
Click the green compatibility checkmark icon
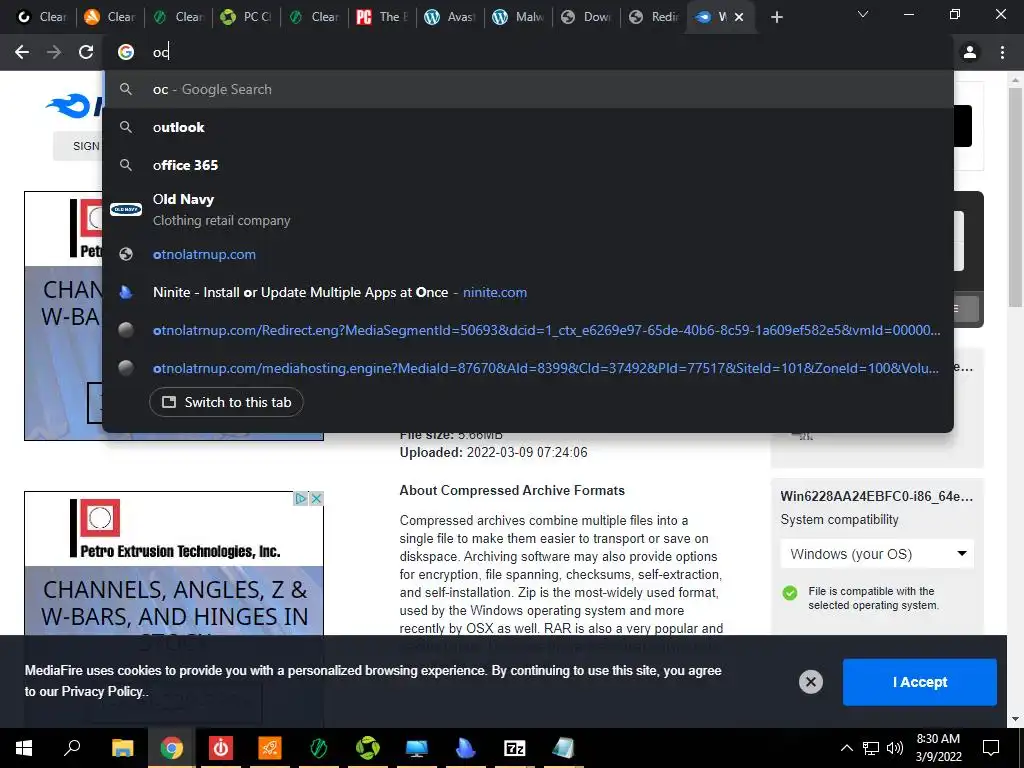pyautogui.click(x=790, y=593)
